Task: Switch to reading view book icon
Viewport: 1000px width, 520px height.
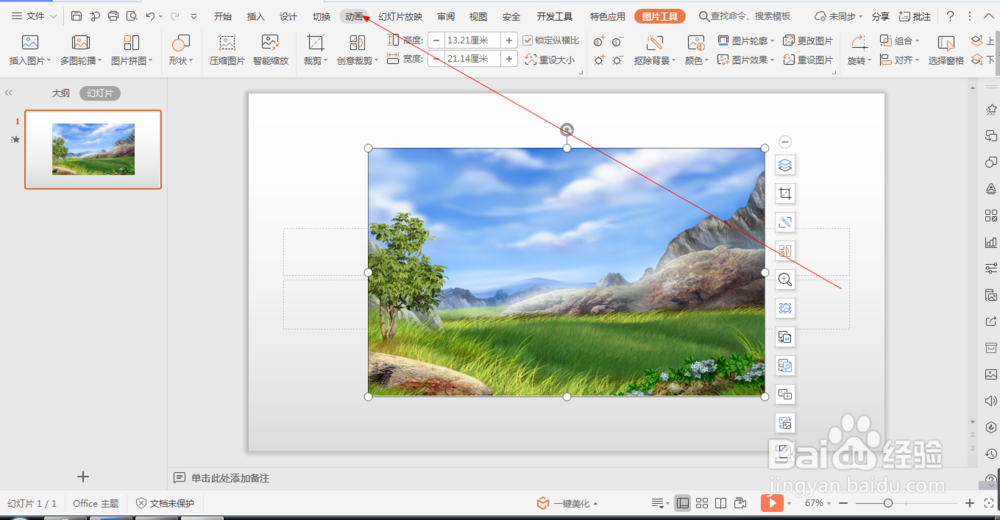Action: tap(721, 503)
